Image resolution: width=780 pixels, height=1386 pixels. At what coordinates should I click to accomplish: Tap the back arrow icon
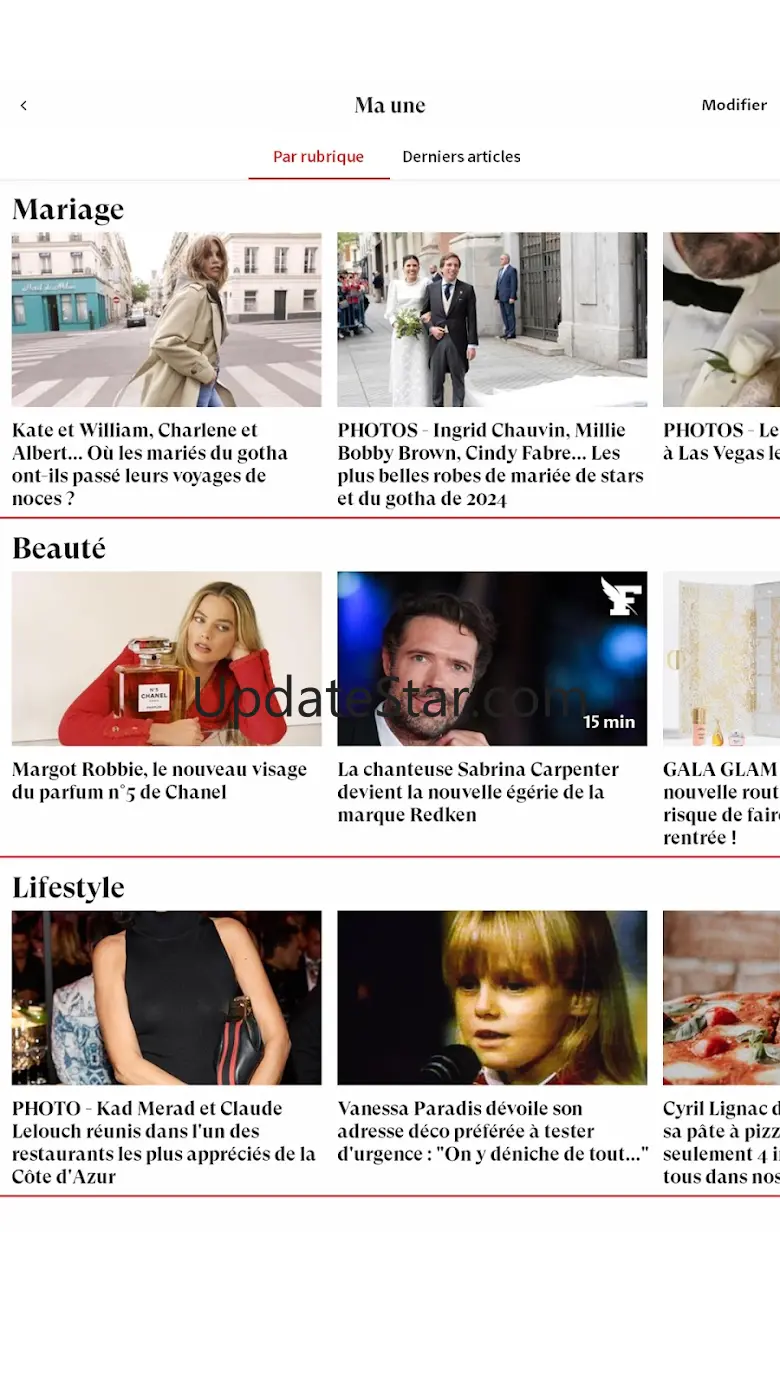[24, 105]
